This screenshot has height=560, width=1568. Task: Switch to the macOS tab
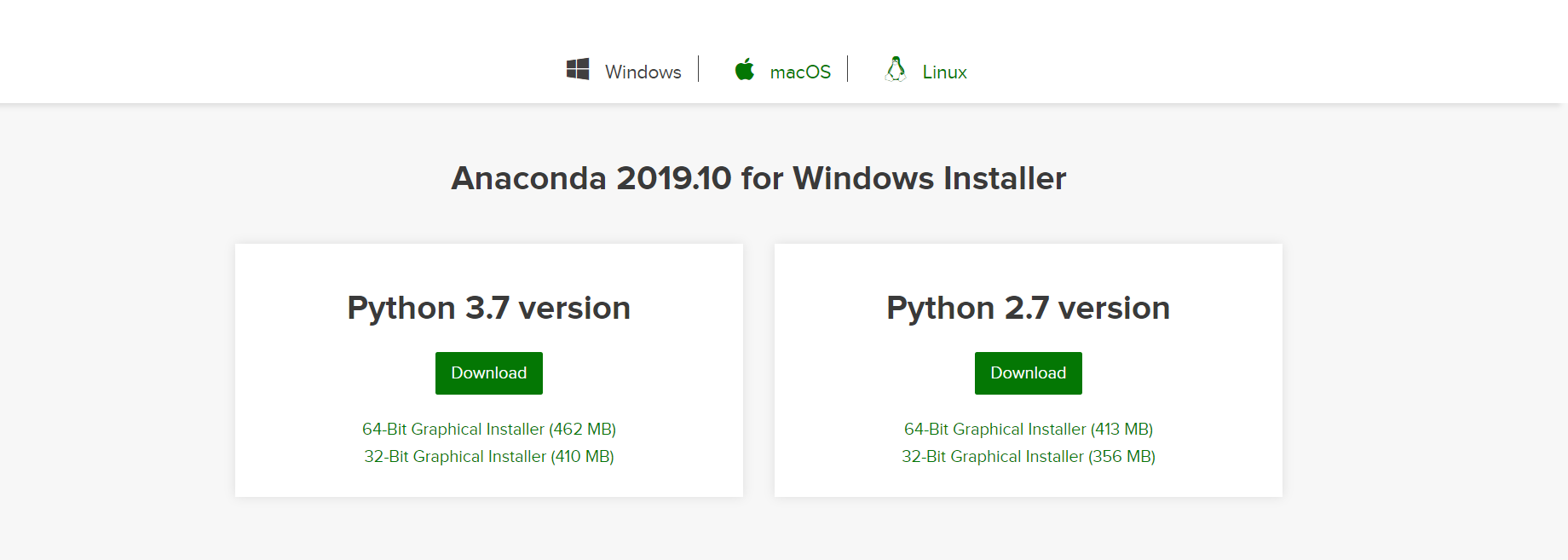click(800, 72)
